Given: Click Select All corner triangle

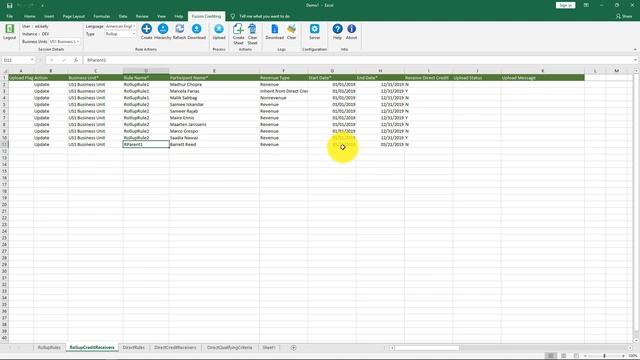Looking at the screenshot, I should pos(4,71).
